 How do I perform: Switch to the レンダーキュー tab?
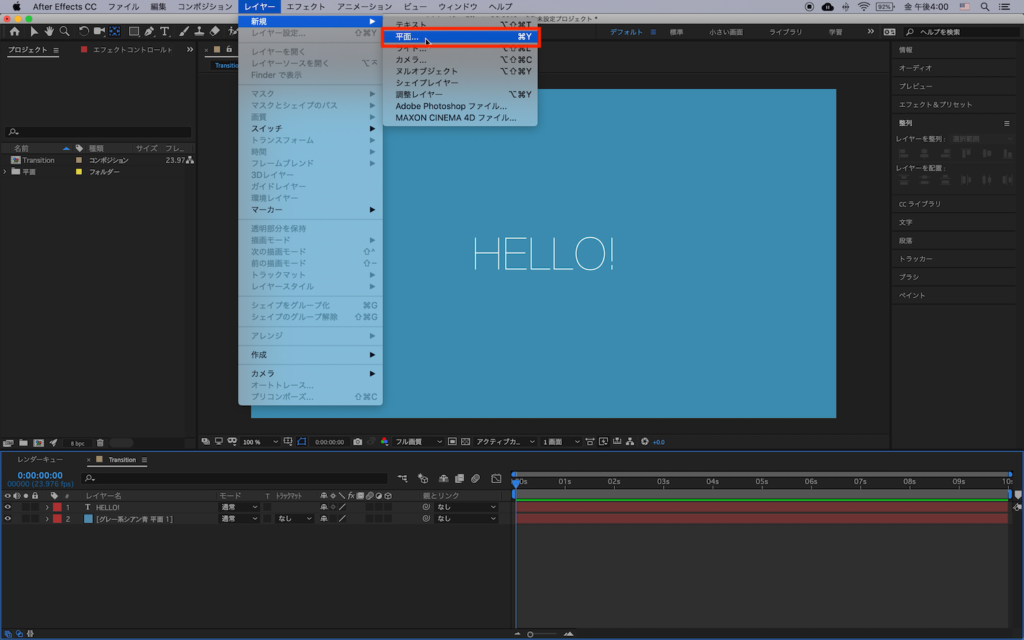click(40, 459)
